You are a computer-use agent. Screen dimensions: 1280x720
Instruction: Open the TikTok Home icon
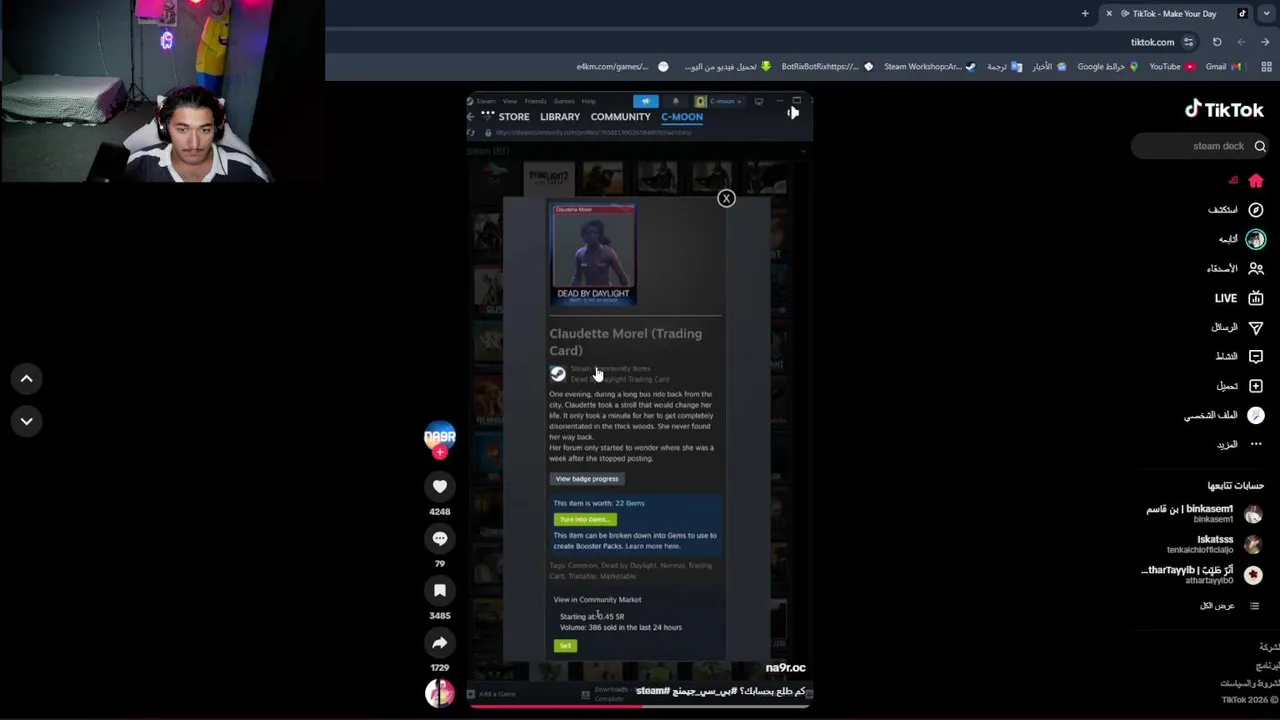point(1256,181)
